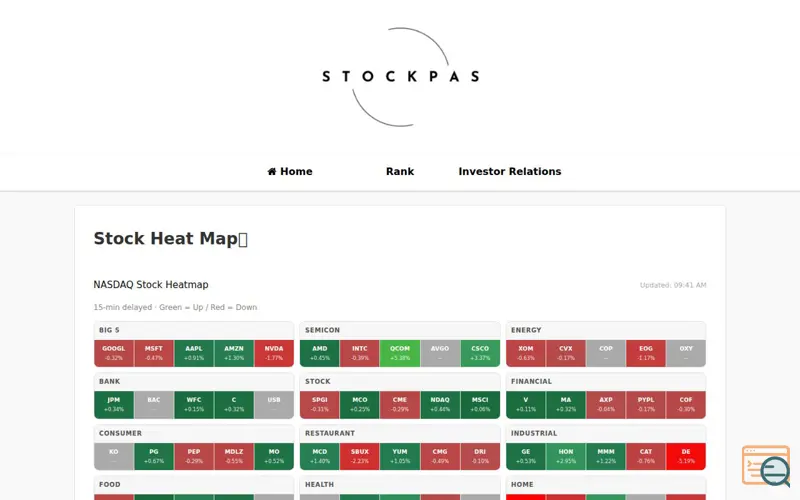The width and height of the screenshot is (800, 500).
Task: Click the INTC heatmap tile
Action: tap(360, 353)
